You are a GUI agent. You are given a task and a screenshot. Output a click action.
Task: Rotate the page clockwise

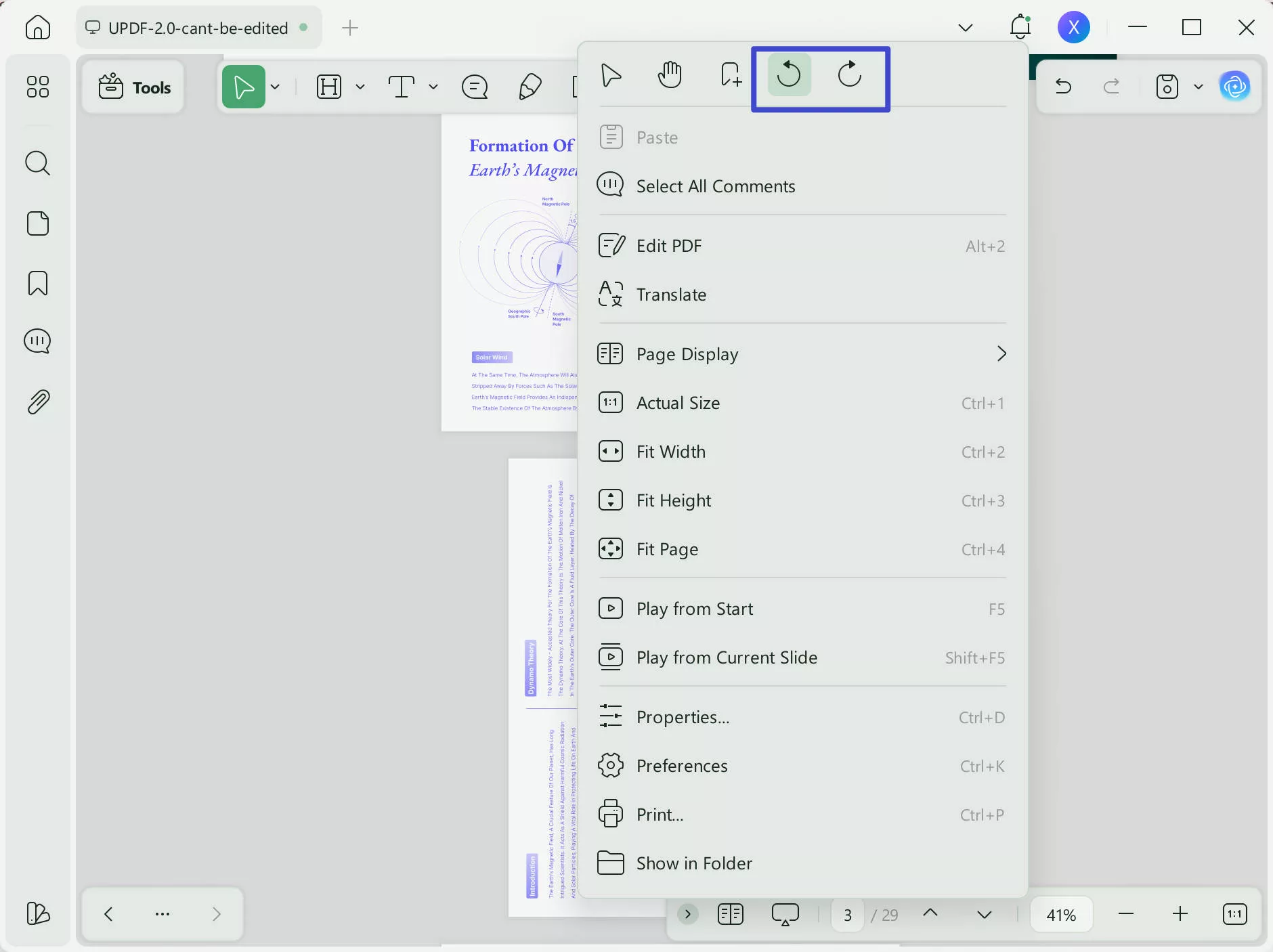[x=850, y=75]
